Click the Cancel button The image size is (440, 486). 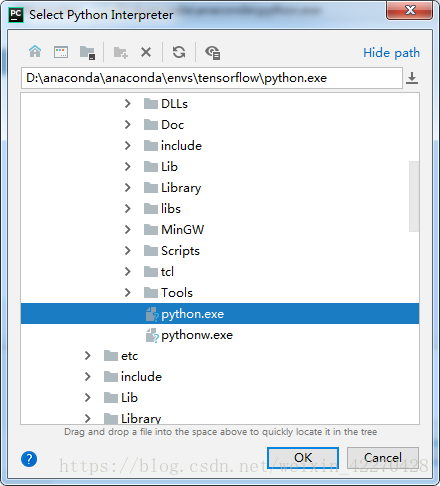[383, 458]
